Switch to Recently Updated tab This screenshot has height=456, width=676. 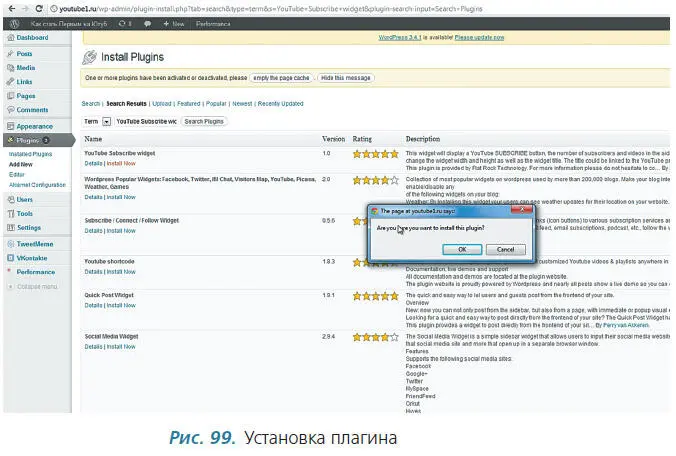click(x=281, y=103)
